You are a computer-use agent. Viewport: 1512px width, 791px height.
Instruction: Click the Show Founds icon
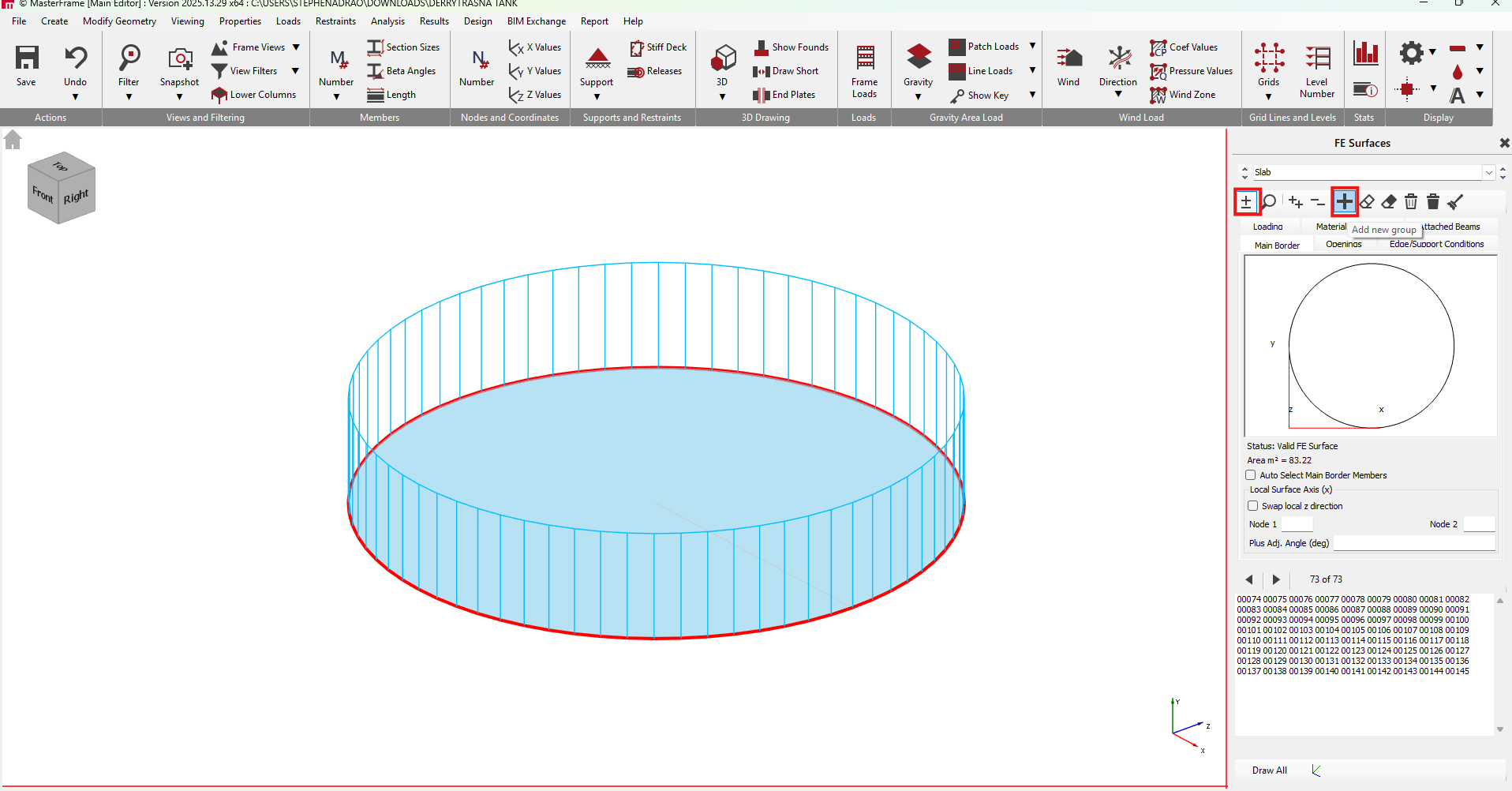pyautogui.click(x=762, y=47)
